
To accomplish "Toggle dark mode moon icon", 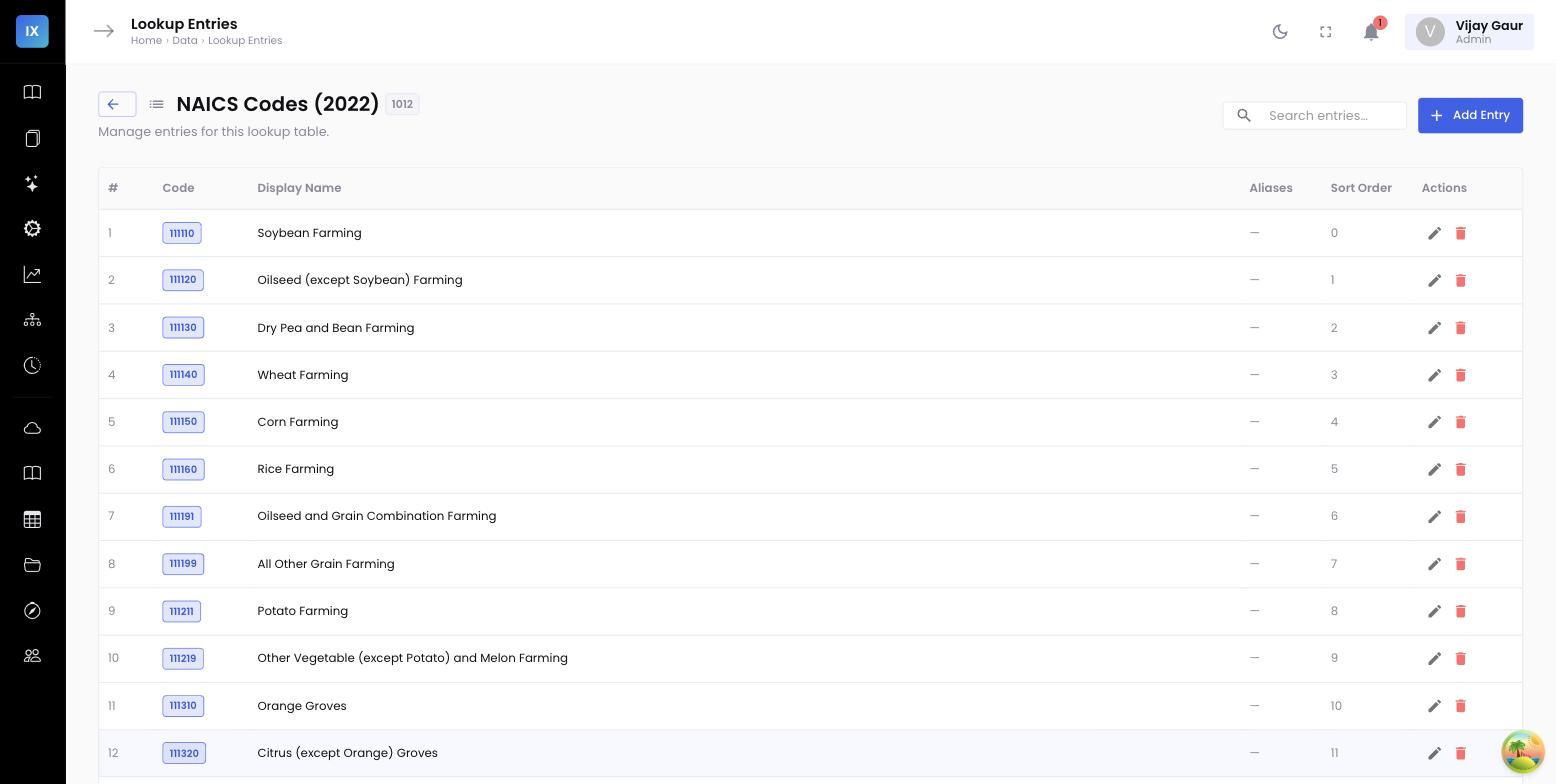I will click(x=1280, y=31).
